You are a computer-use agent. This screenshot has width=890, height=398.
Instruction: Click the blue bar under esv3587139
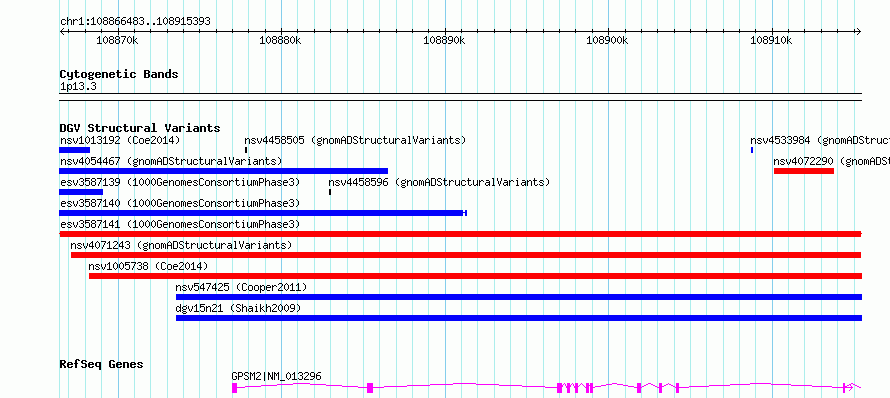tap(81, 192)
